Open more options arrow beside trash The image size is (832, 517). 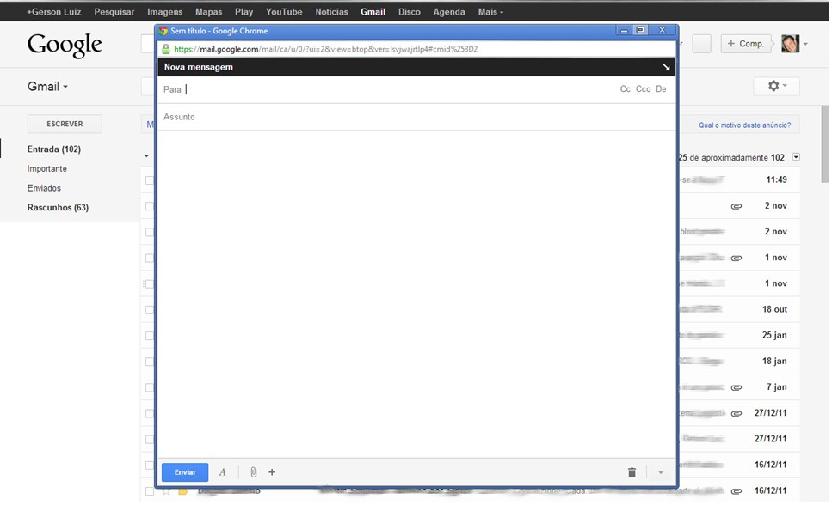click(x=661, y=472)
